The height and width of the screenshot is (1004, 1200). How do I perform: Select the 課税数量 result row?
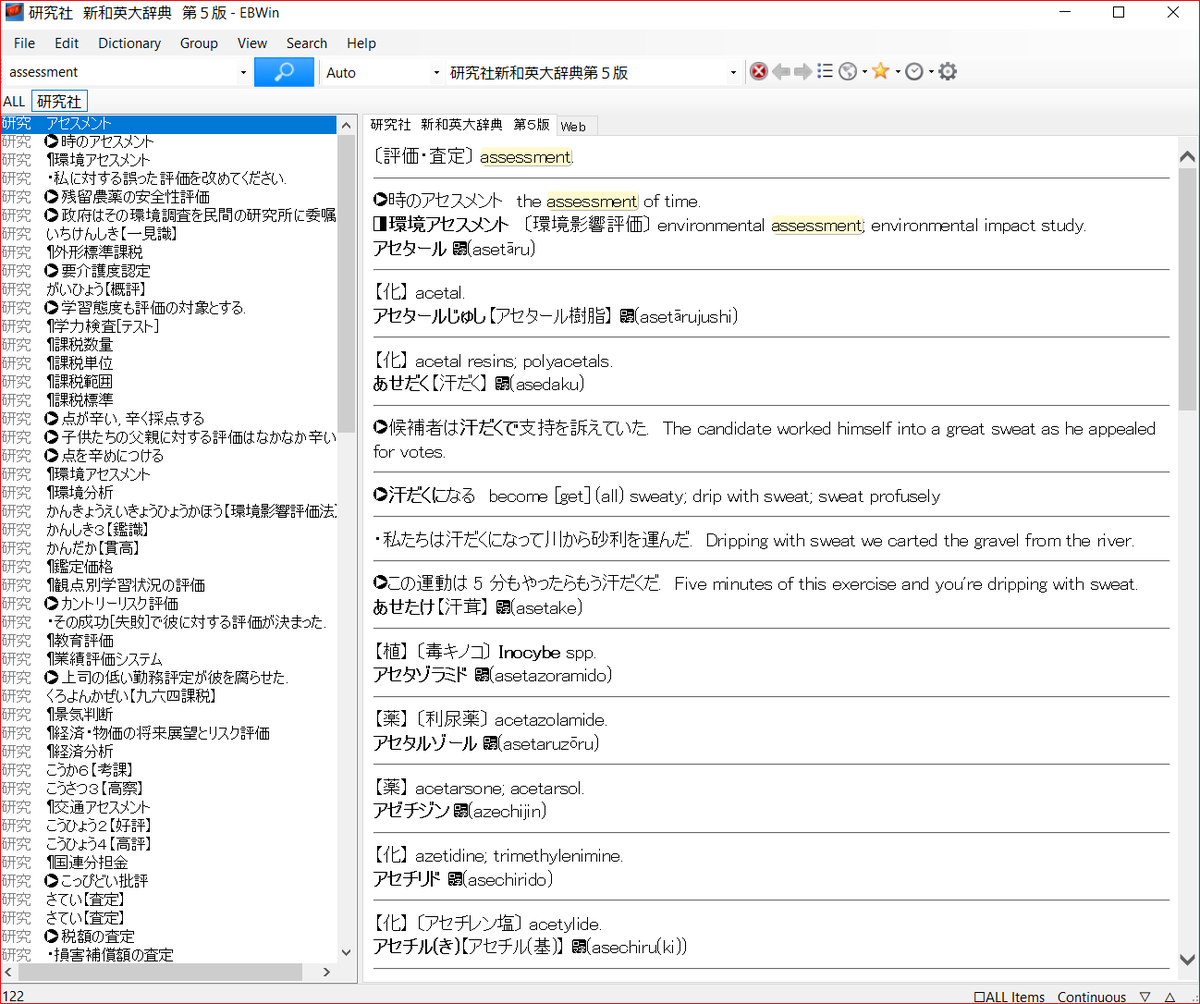coord(168,345)
